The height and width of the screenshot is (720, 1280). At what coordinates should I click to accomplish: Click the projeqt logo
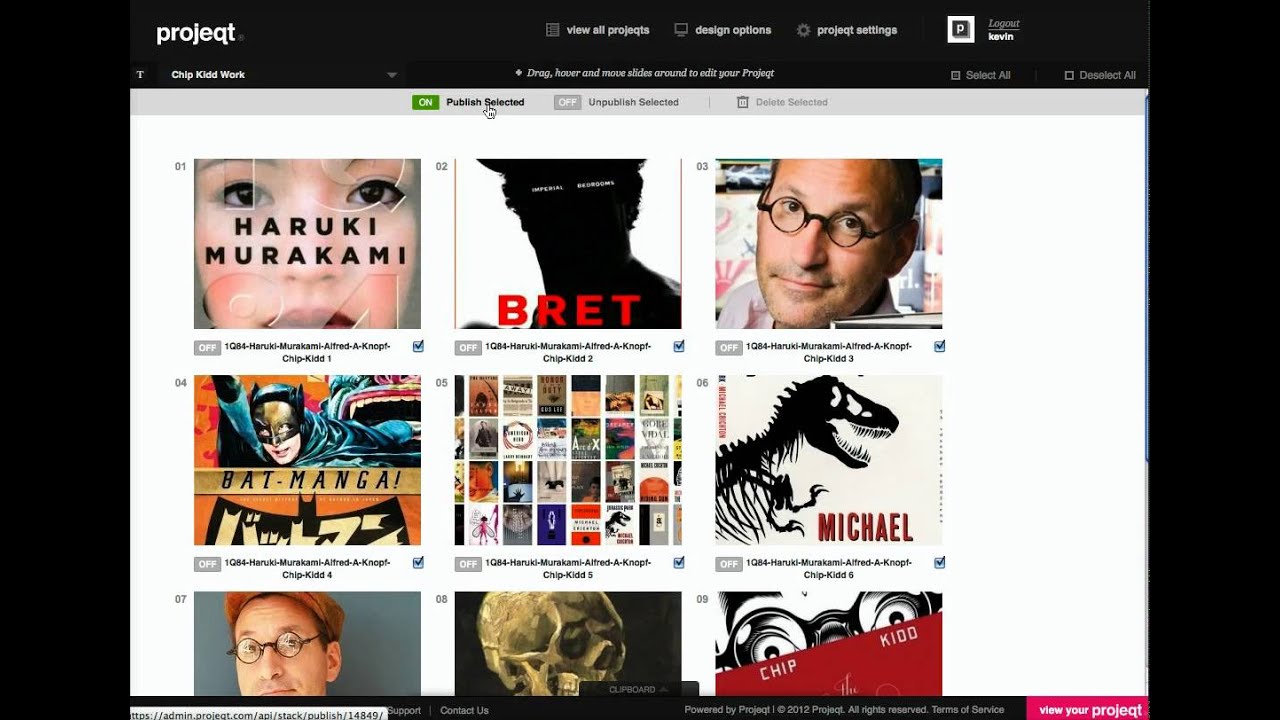pyautogui.click(x=200, y=33)
